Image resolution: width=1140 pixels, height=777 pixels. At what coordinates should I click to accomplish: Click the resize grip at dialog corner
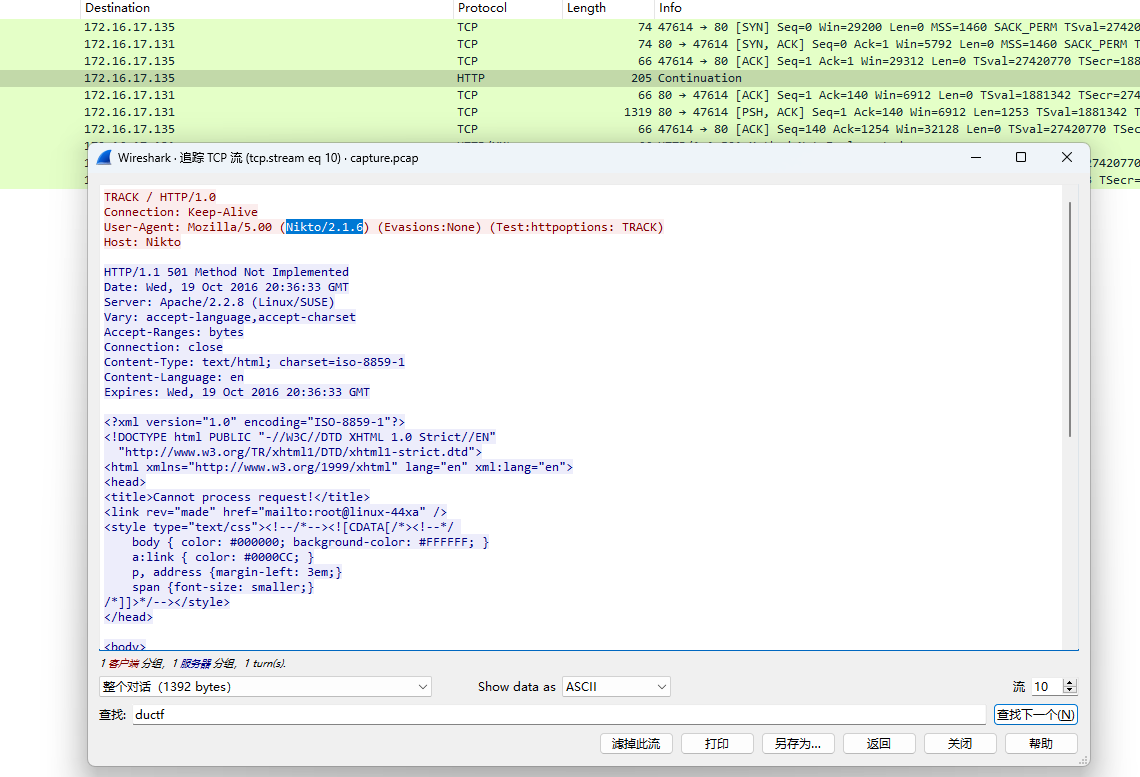click(1083, 760)
